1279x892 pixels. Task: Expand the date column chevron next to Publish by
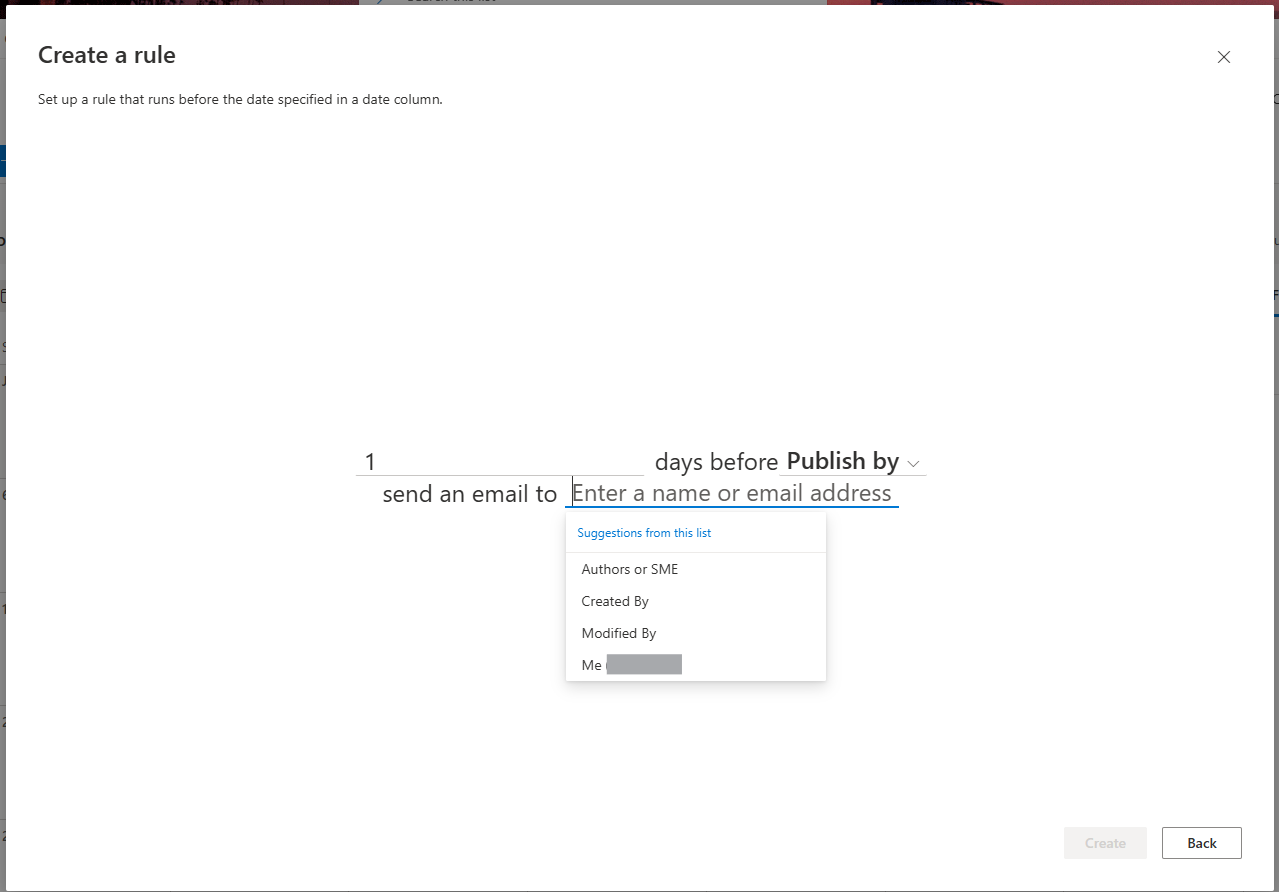(x=912, y=463)
